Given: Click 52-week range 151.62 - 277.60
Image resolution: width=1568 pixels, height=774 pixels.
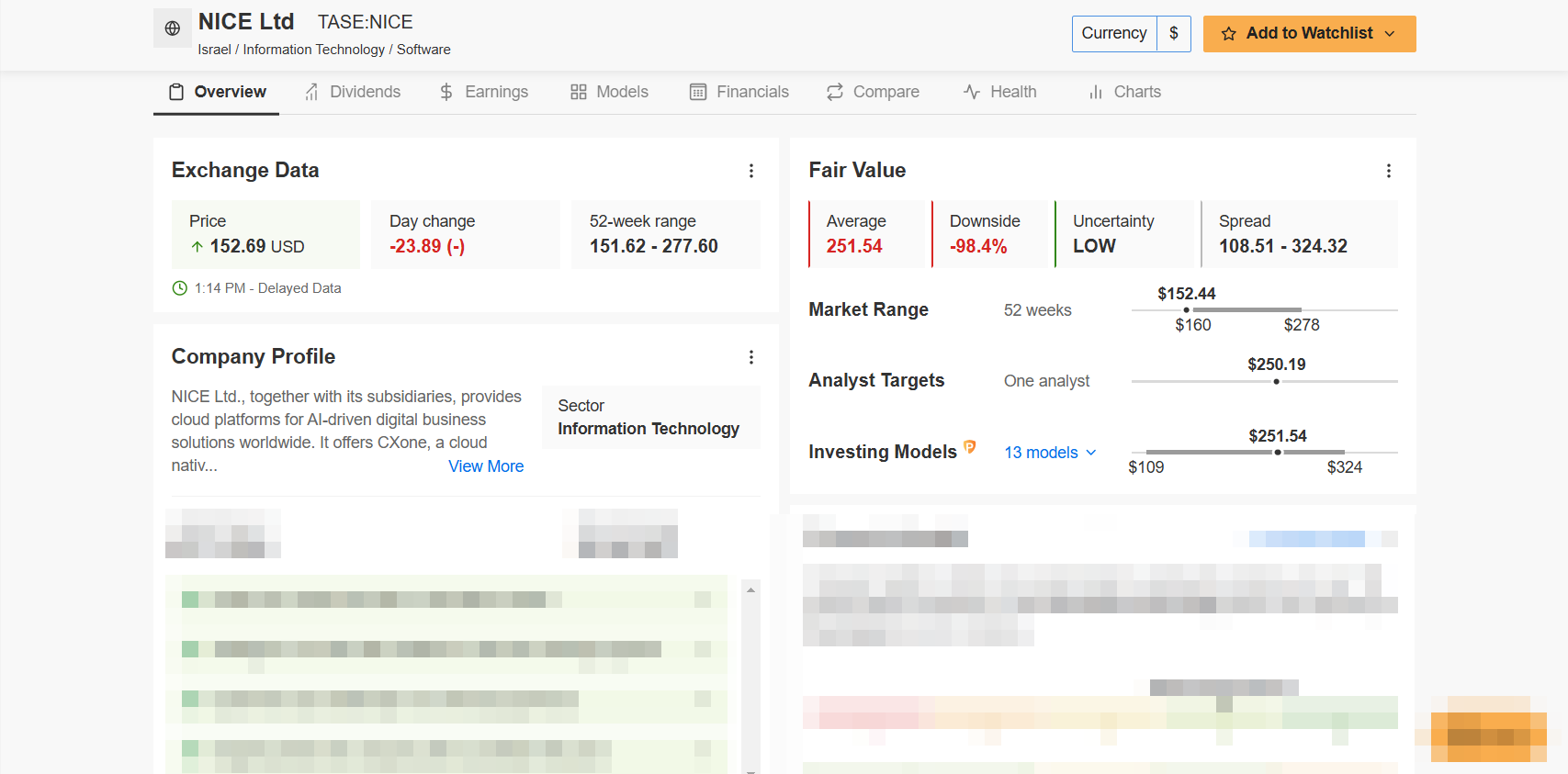Looking at the screenshot, I should click(666, 234).
